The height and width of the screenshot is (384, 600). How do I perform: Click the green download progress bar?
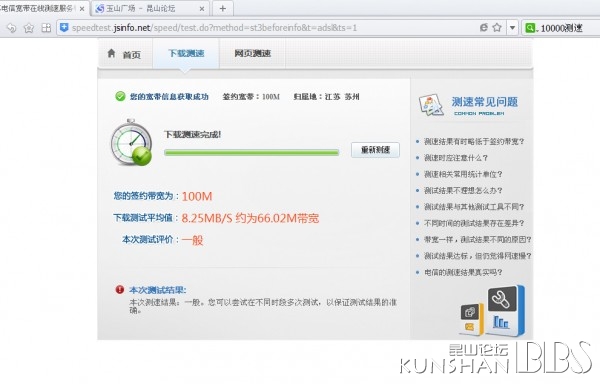pos(251,153)
